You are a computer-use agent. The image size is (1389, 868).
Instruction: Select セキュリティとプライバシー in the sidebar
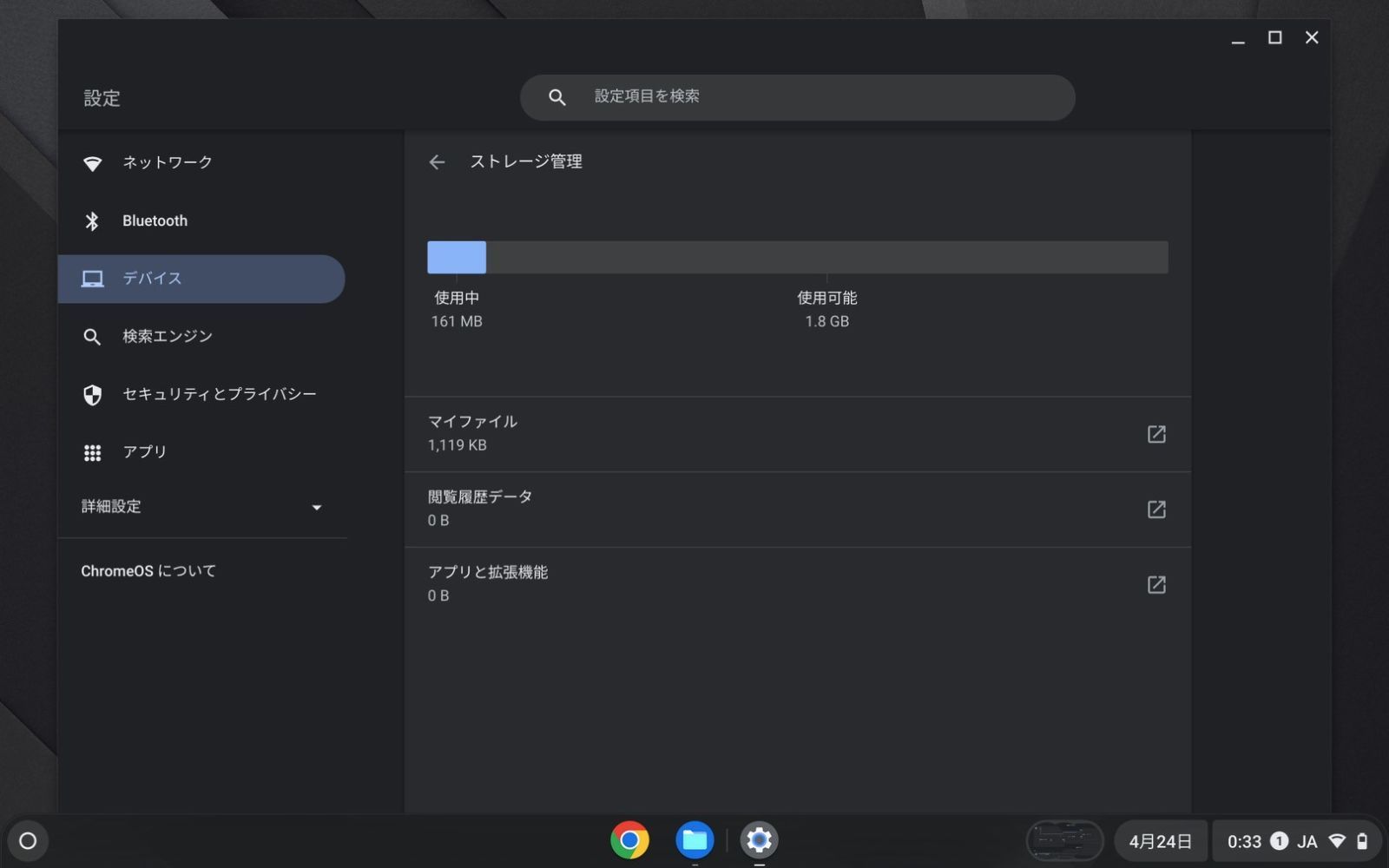coord(201,395)
